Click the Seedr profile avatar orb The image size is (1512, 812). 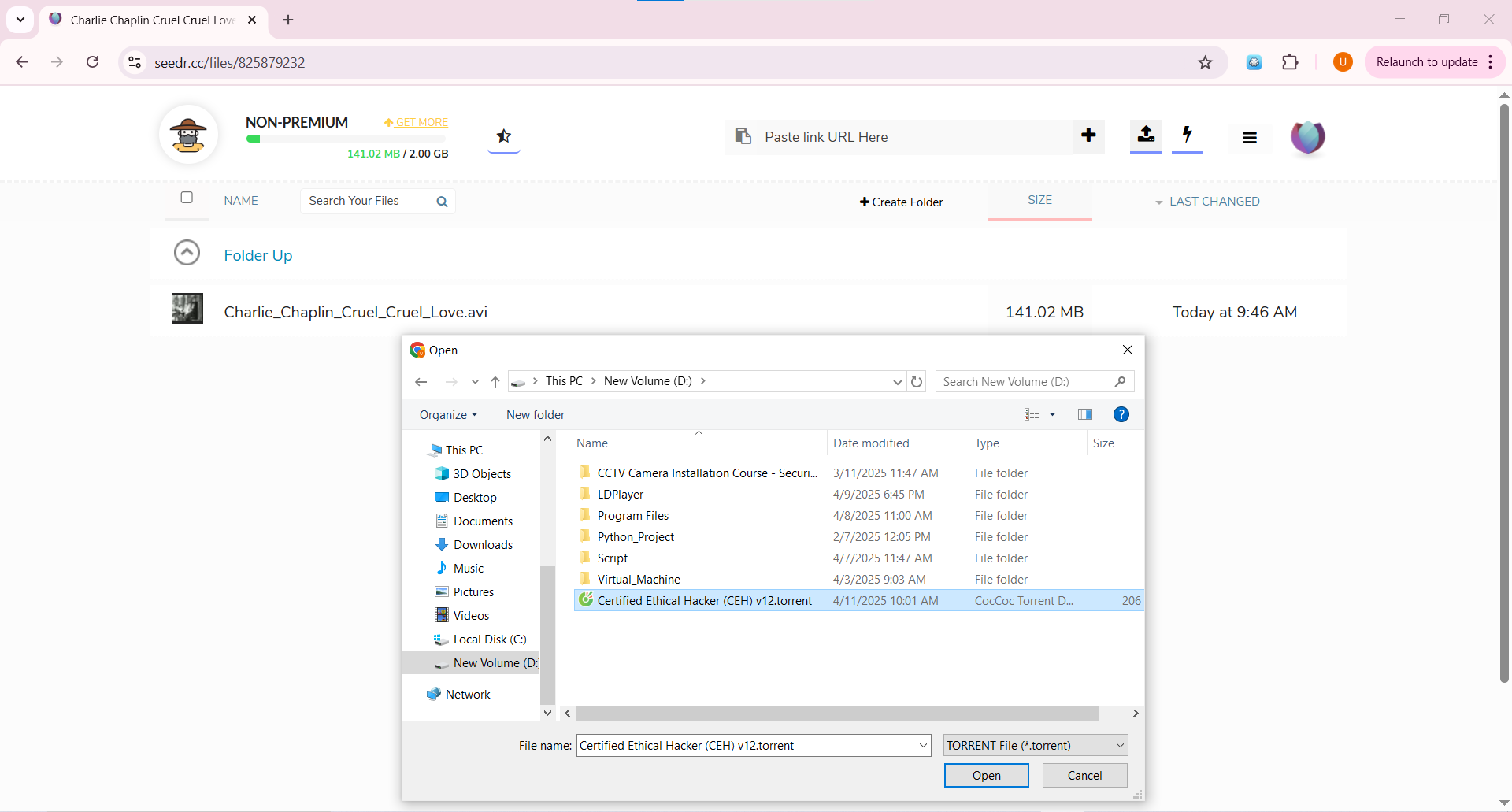(x=1307, y=137)
